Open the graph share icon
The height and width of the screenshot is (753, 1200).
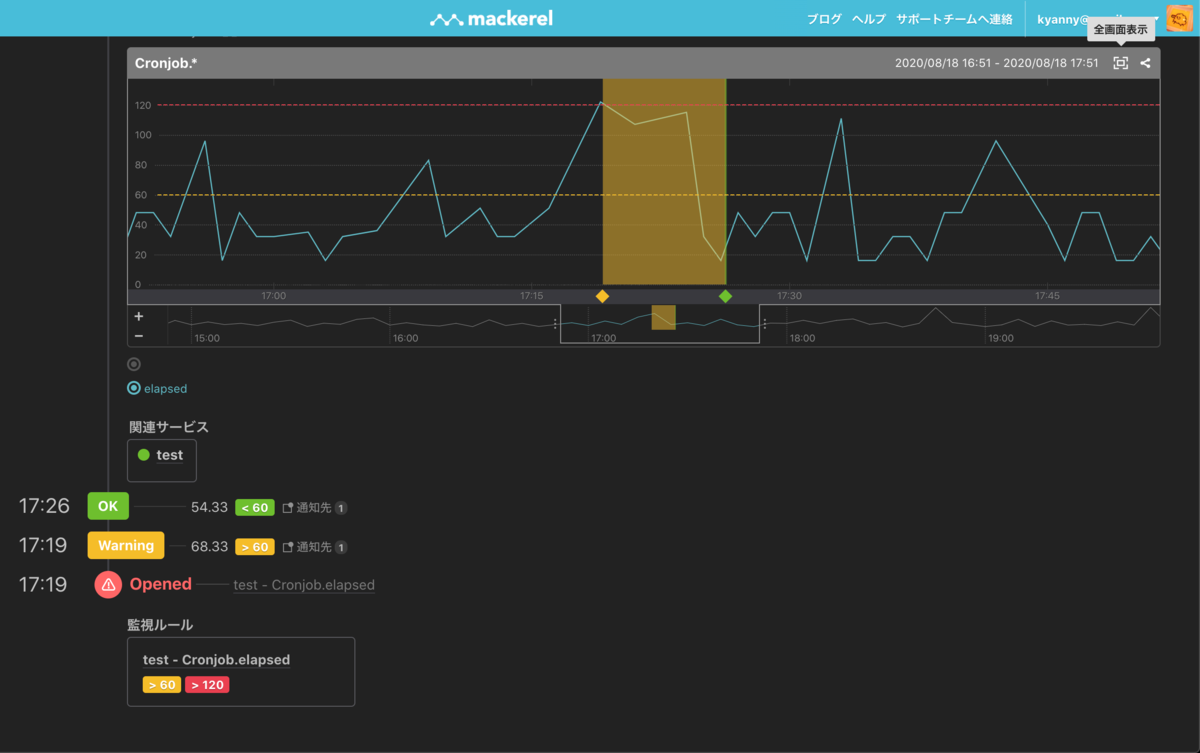point(1146,63)
